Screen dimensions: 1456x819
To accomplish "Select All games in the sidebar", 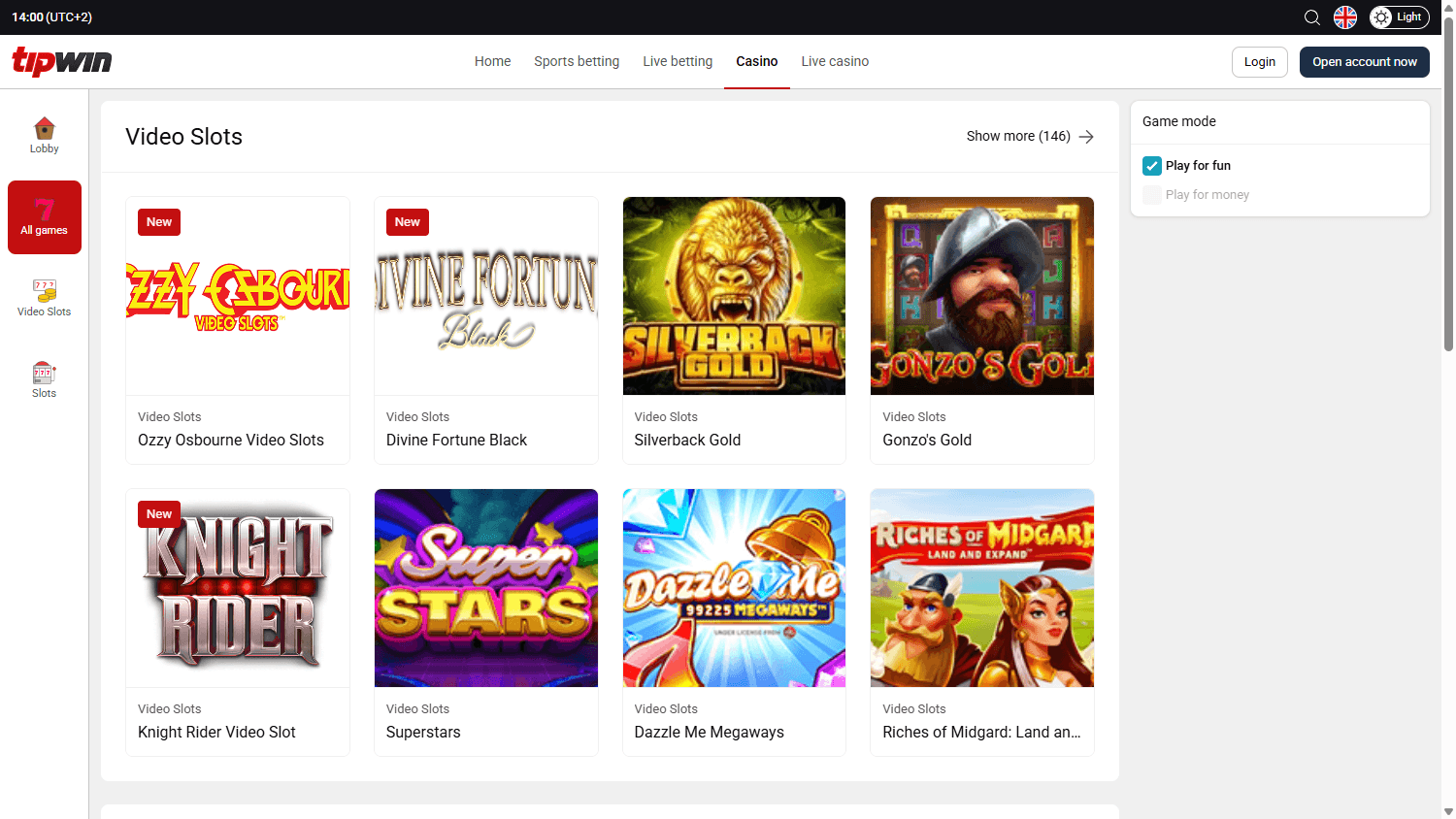I will coord(45,217).
